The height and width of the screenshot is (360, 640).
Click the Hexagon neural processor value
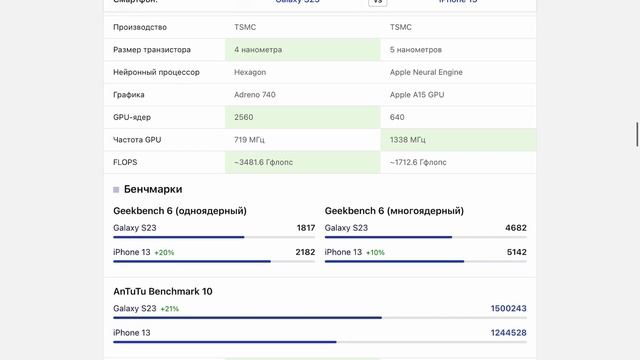point(250,72)
